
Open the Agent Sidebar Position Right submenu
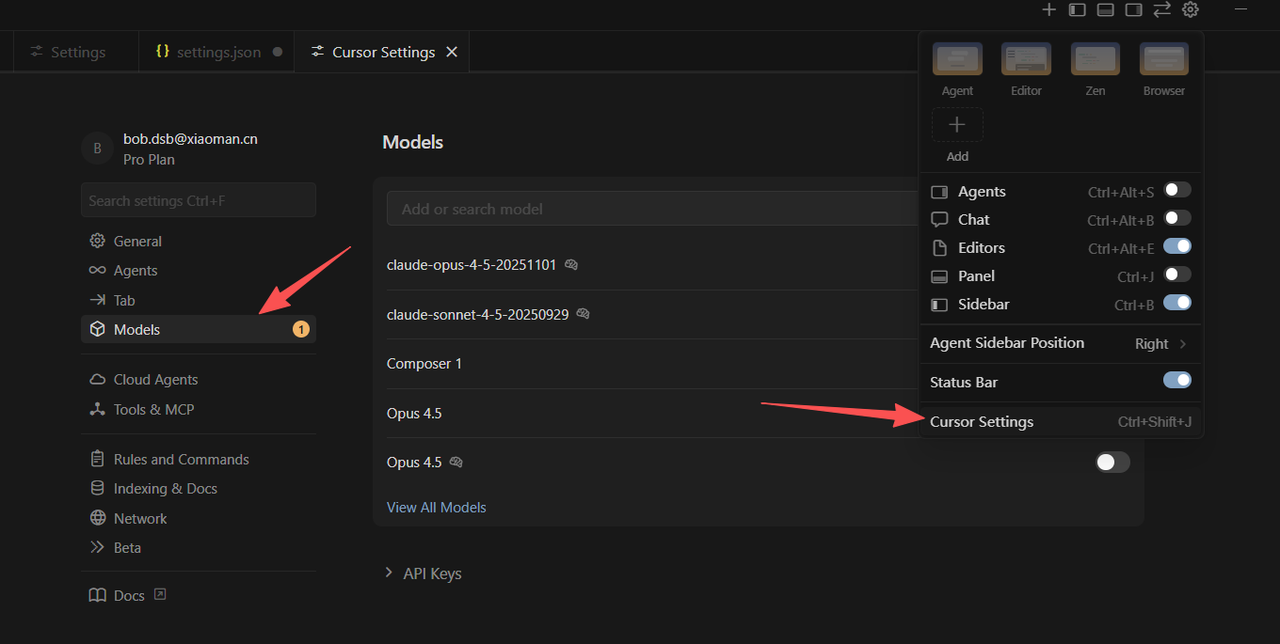1060,343
